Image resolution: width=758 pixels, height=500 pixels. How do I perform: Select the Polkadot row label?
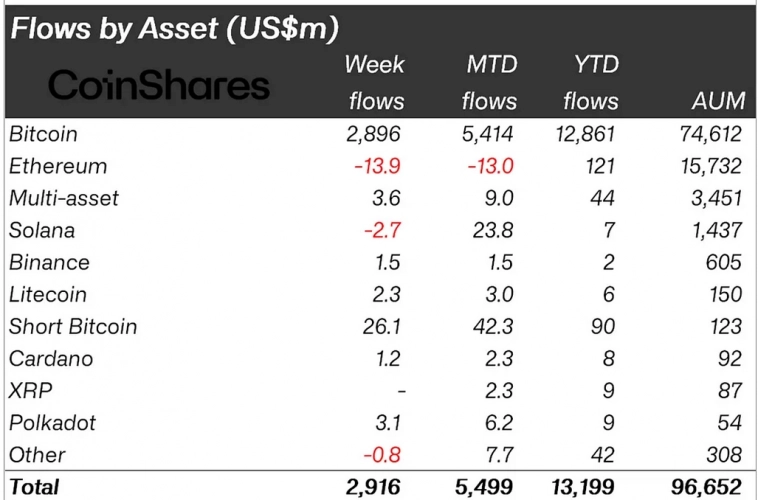pos(50,422)
